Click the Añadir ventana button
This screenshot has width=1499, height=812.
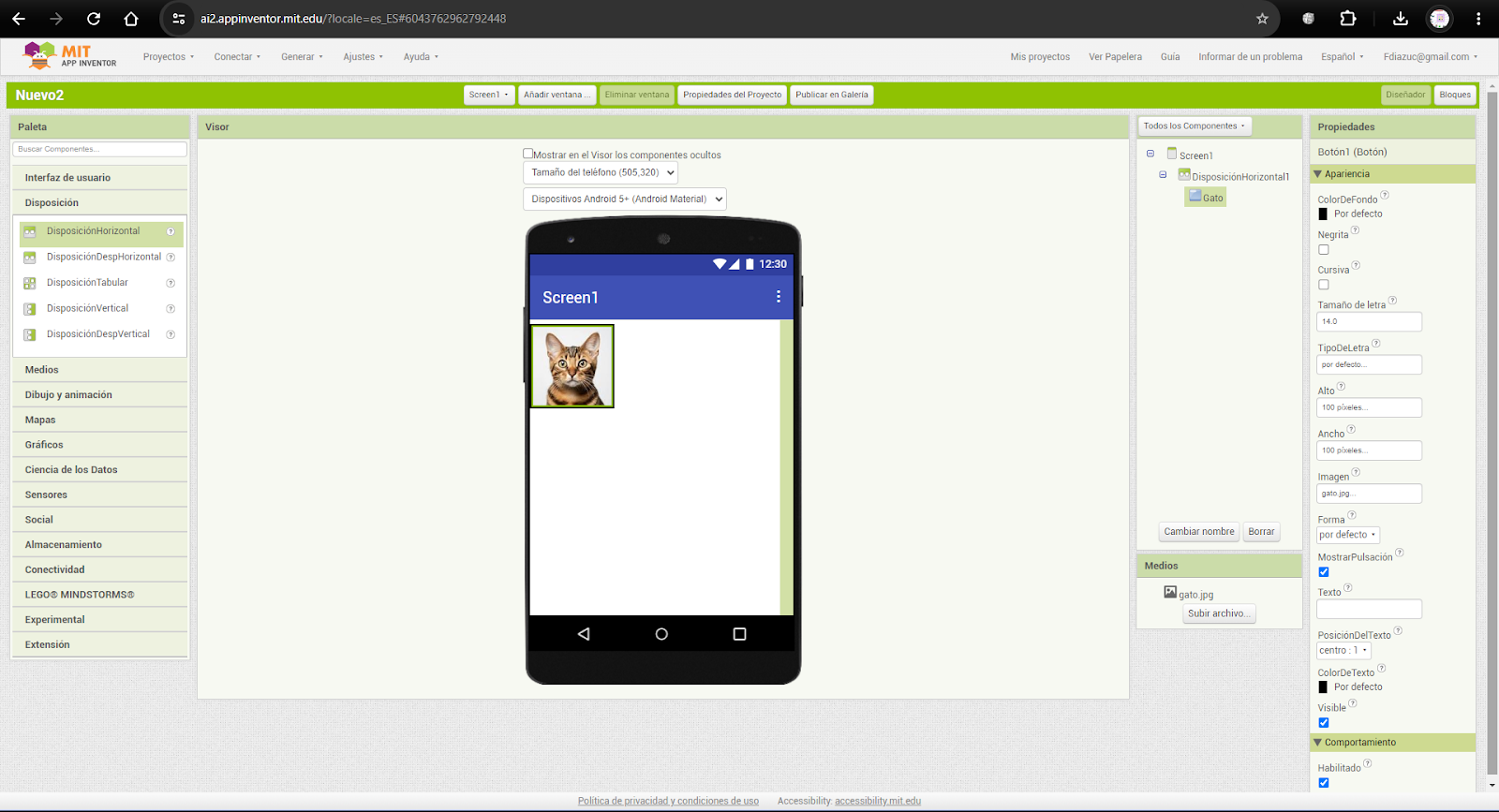click(x=557, y=95)
